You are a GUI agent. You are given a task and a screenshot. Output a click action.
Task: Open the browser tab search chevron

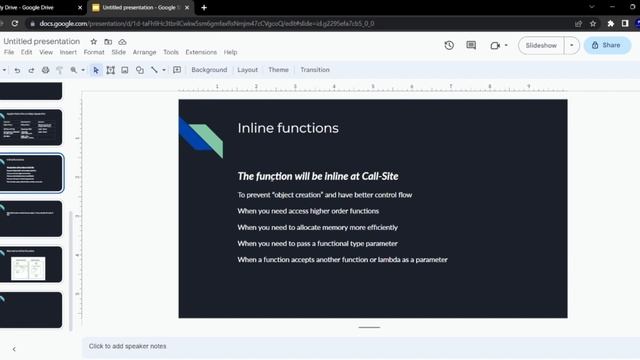click(x=591, y=7)
